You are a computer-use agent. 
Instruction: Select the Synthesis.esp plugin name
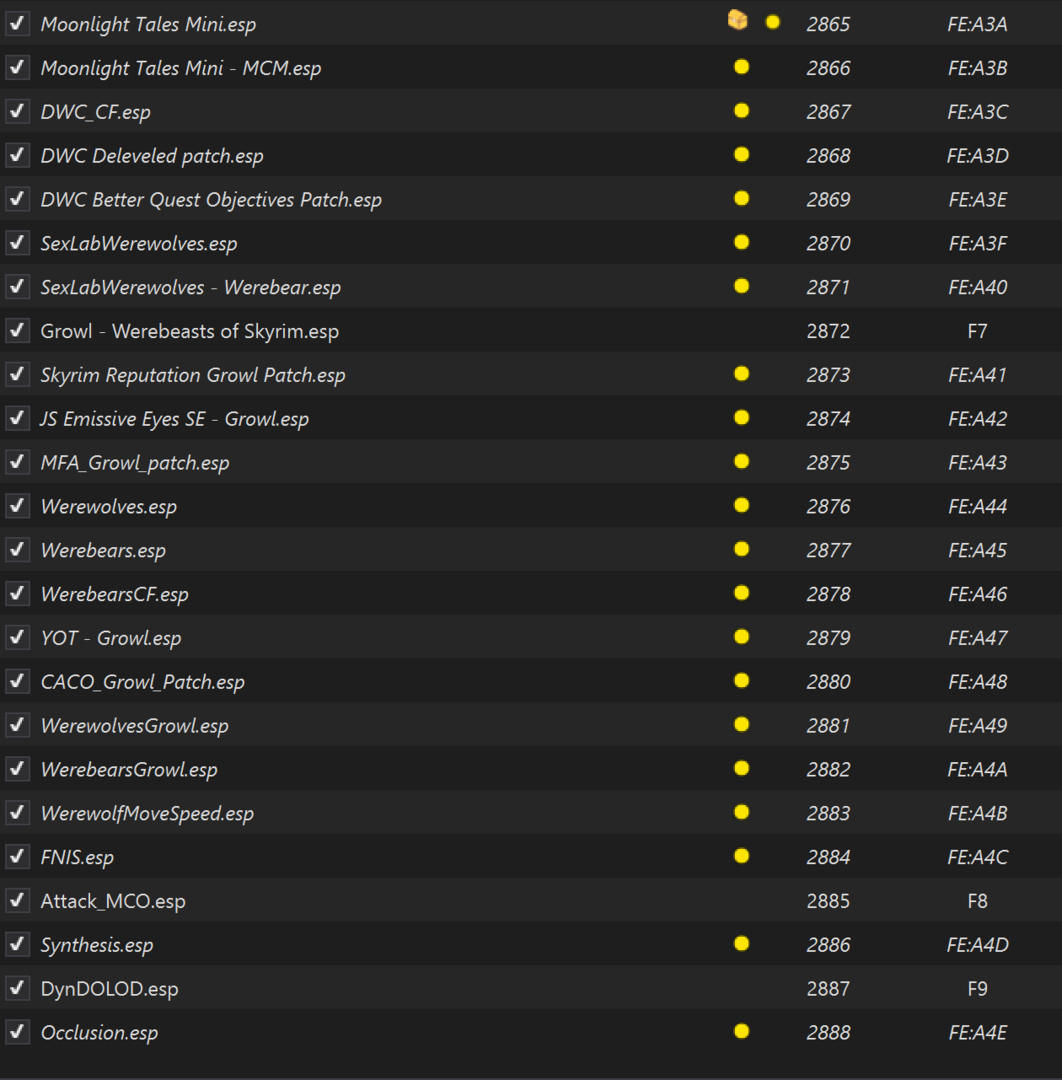coord(96,945)
